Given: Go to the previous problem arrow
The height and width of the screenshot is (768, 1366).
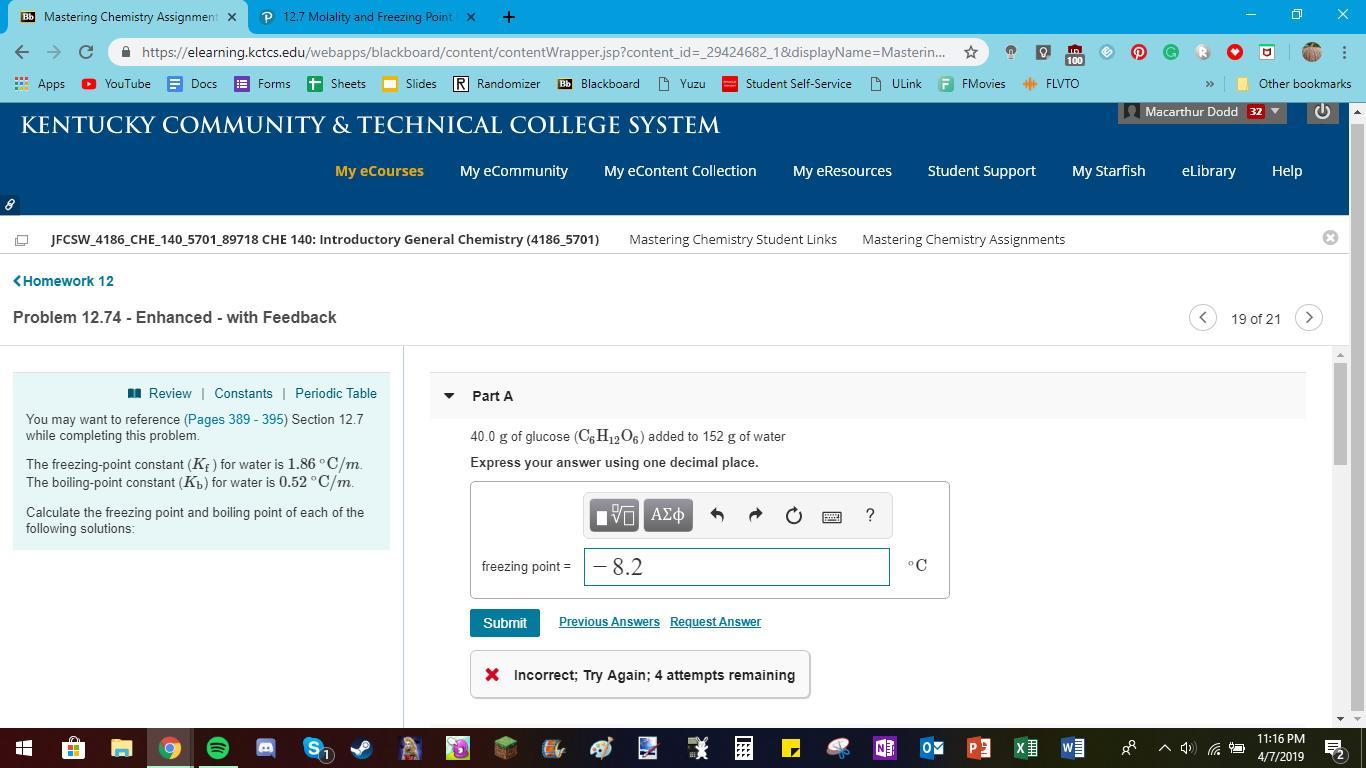Looking at the screenshot, I should [x=1202, y=318].
